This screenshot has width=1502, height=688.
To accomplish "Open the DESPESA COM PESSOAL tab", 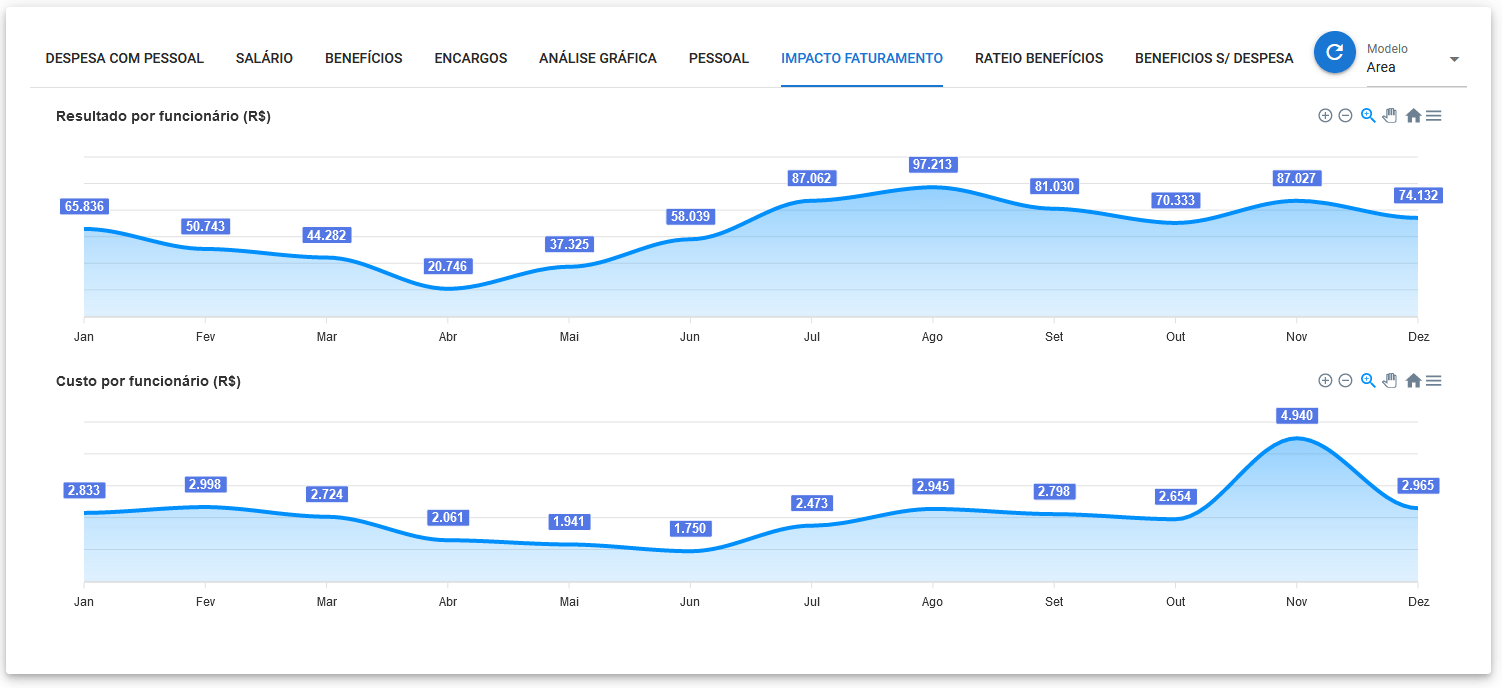I will (124, 58).
